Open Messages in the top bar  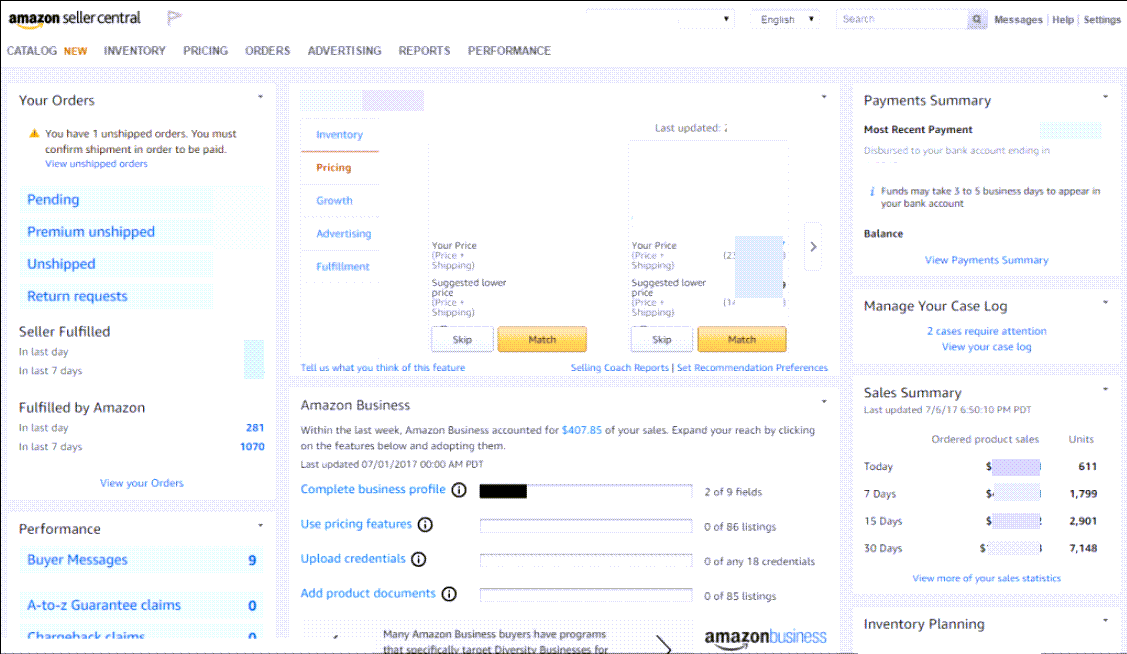point(1018,20)
